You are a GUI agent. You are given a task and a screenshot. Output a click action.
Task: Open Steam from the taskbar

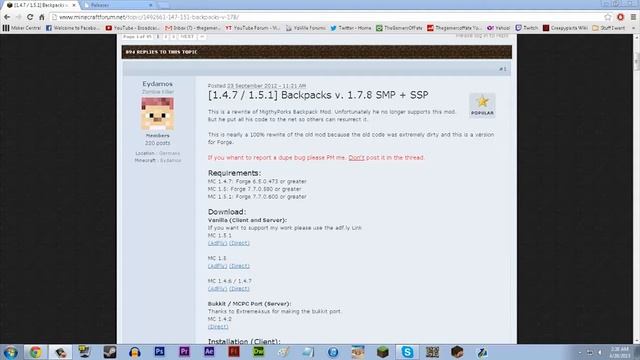click(x=110, y=352)
